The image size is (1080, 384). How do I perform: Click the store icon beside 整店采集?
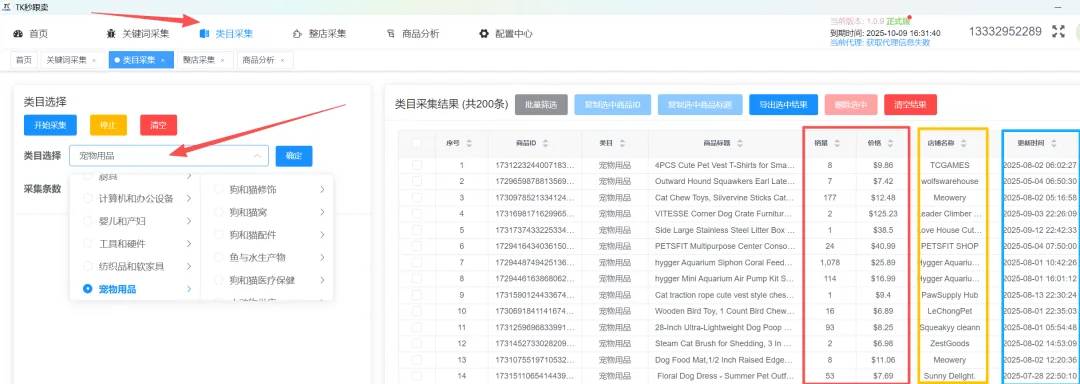[x=297, y=34]
